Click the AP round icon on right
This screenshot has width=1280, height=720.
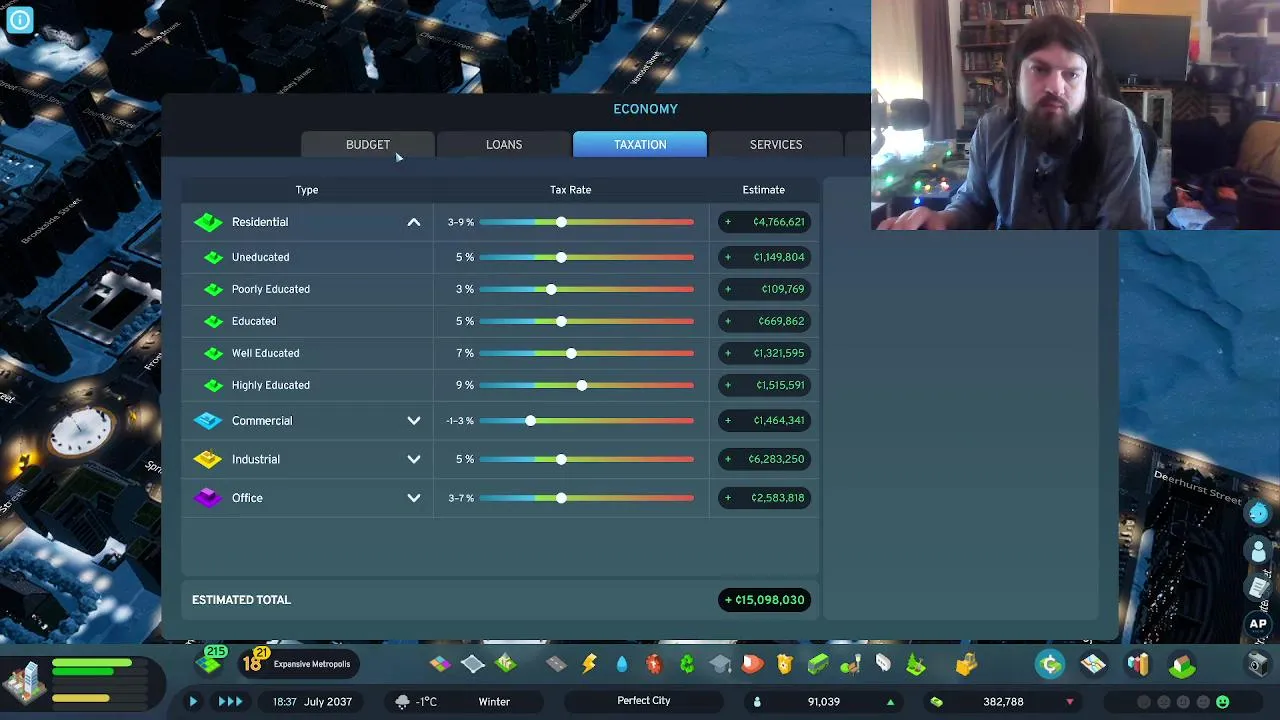click(1258, 624)
